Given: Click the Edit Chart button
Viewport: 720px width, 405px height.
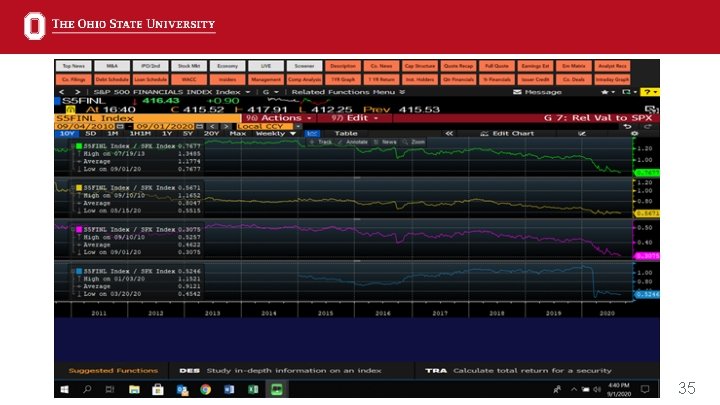Looking at the screenshot, I should (x=507, y=134).
